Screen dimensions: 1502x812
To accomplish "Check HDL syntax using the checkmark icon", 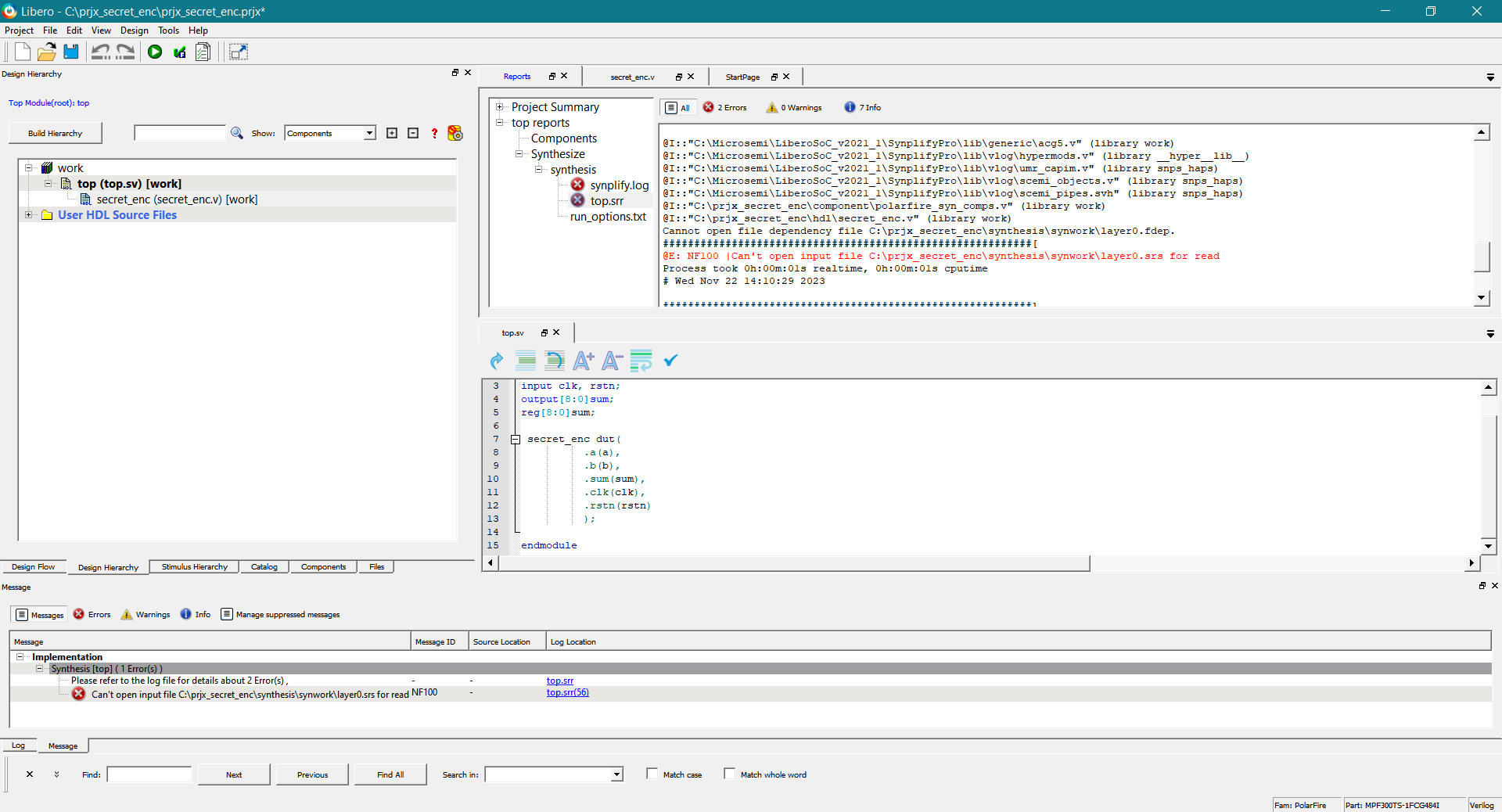I will coord(670,361).
